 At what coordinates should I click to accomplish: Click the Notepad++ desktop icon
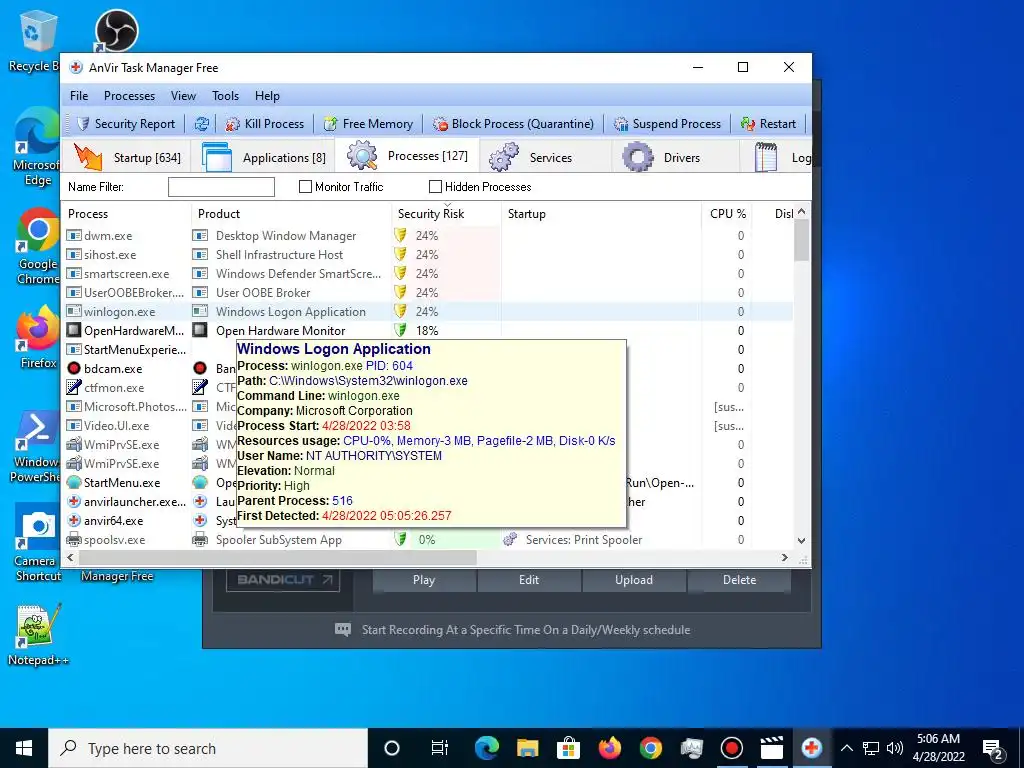(x=39, y=635)
